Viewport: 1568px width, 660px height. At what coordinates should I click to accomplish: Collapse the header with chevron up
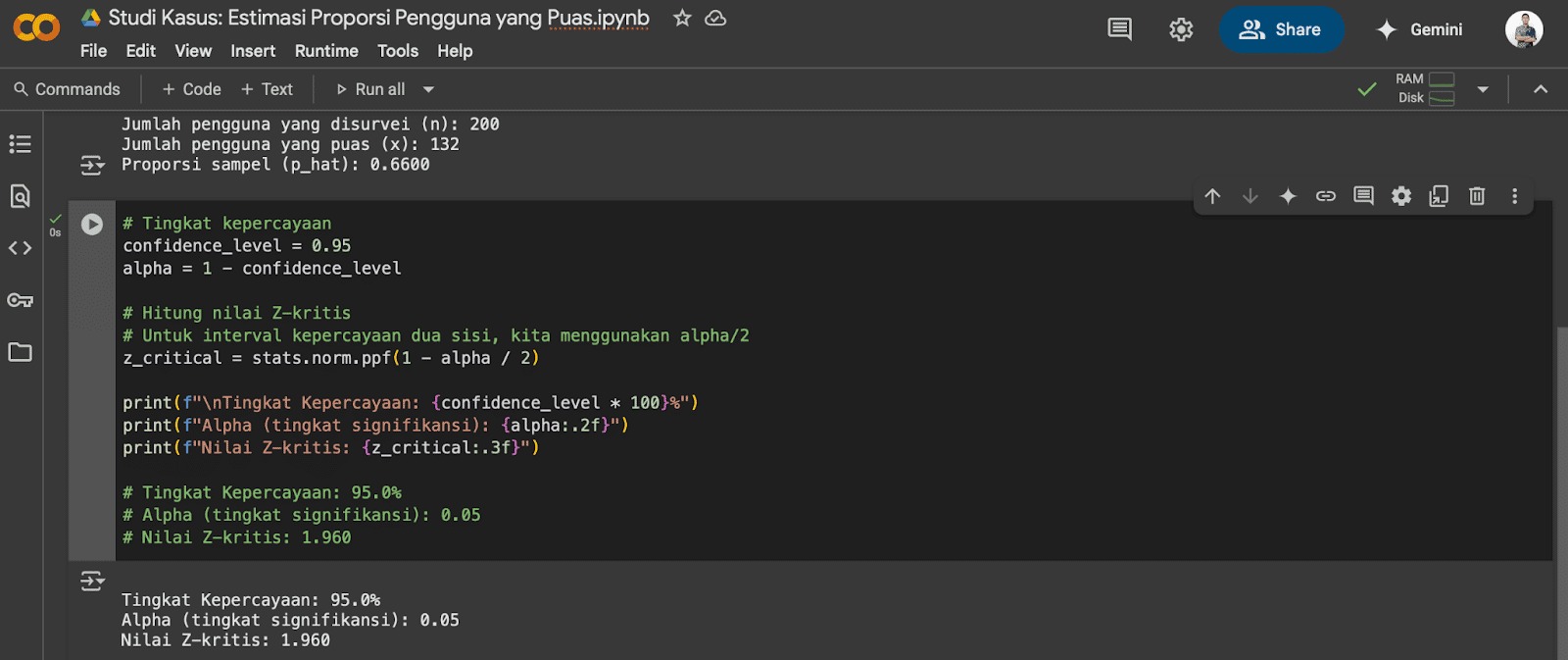[x=1541, y=89]
